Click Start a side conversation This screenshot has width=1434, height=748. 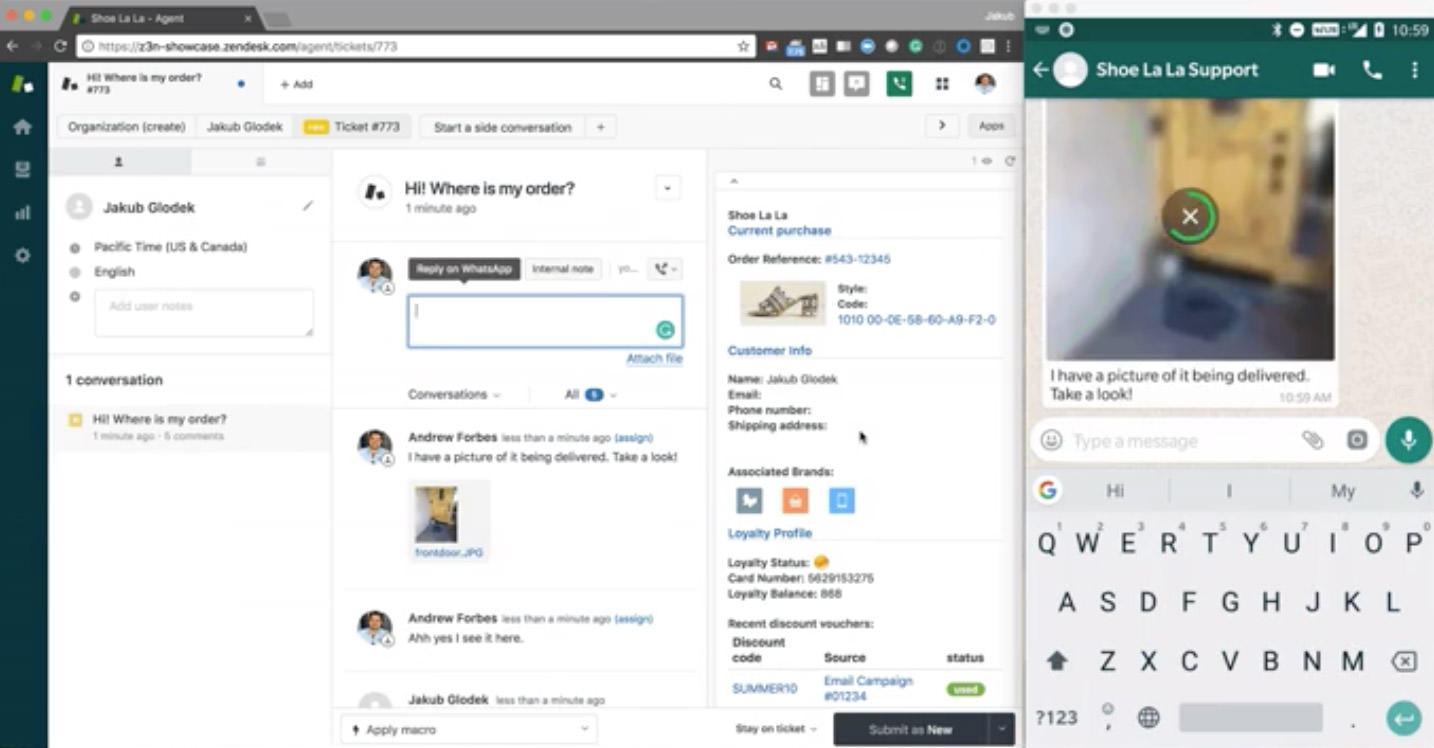click(x=503, y=127)
